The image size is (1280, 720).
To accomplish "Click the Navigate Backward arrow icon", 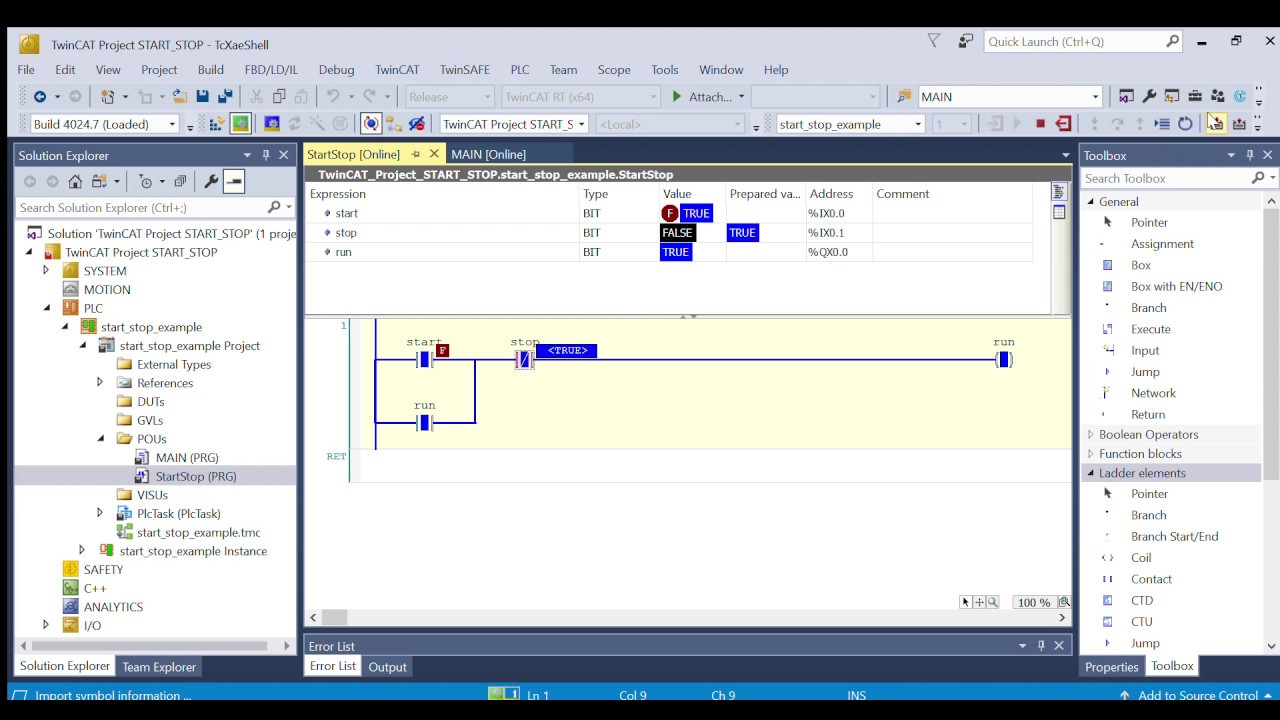I will [x=40, y=97].
